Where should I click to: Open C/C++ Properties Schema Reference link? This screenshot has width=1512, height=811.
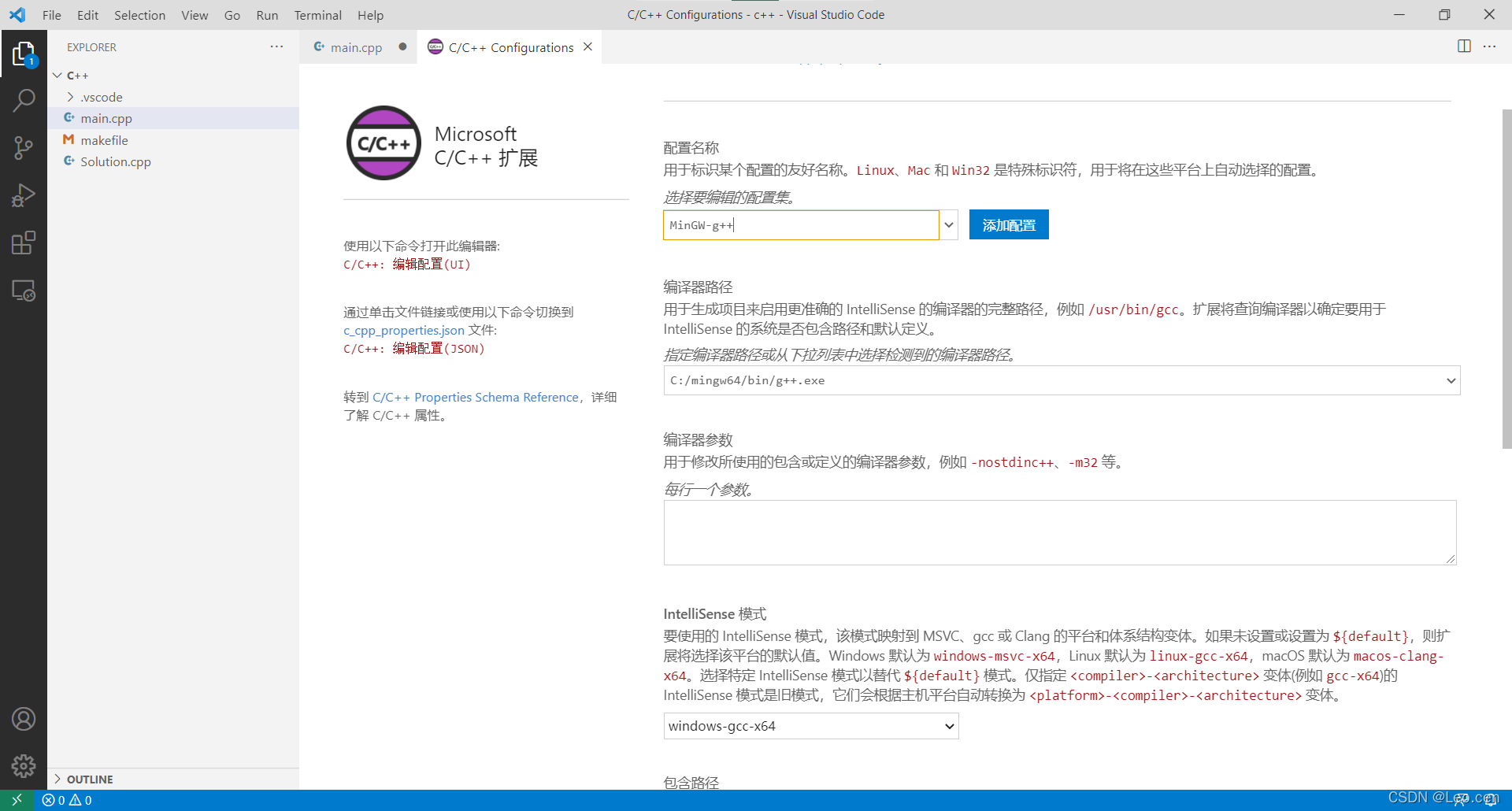point(476,397)
